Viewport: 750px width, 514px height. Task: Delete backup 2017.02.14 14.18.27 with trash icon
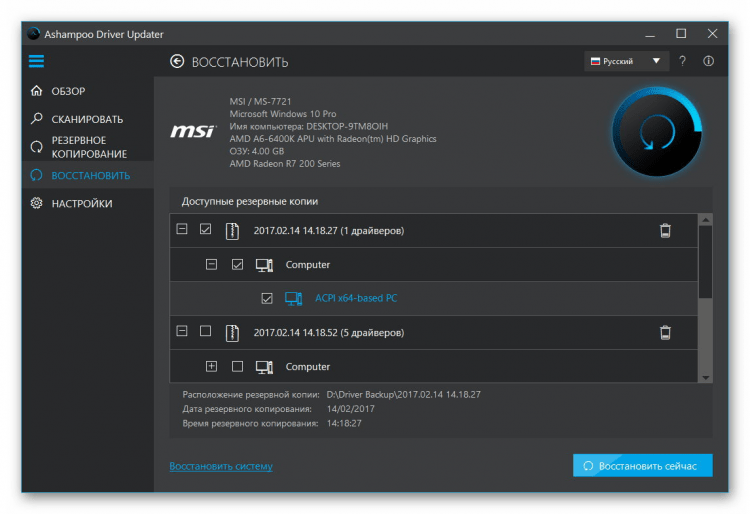pyautogui.click(x=665, y=231)
